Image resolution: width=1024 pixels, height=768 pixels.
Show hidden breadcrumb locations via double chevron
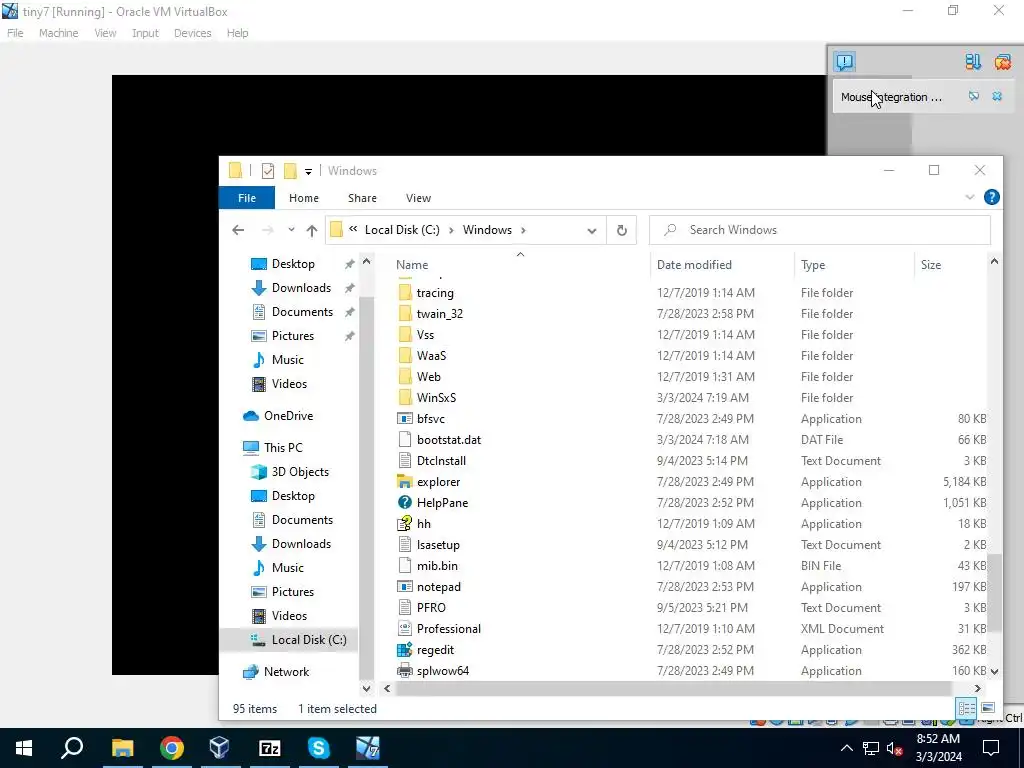click(353, 229)
